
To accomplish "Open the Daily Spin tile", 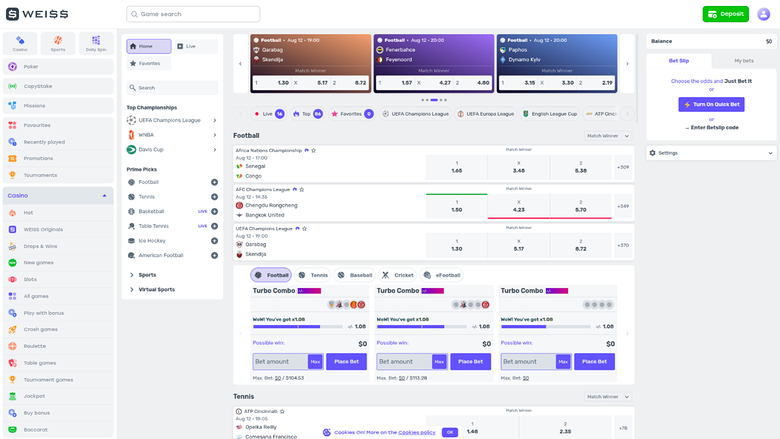I will 96,44.
